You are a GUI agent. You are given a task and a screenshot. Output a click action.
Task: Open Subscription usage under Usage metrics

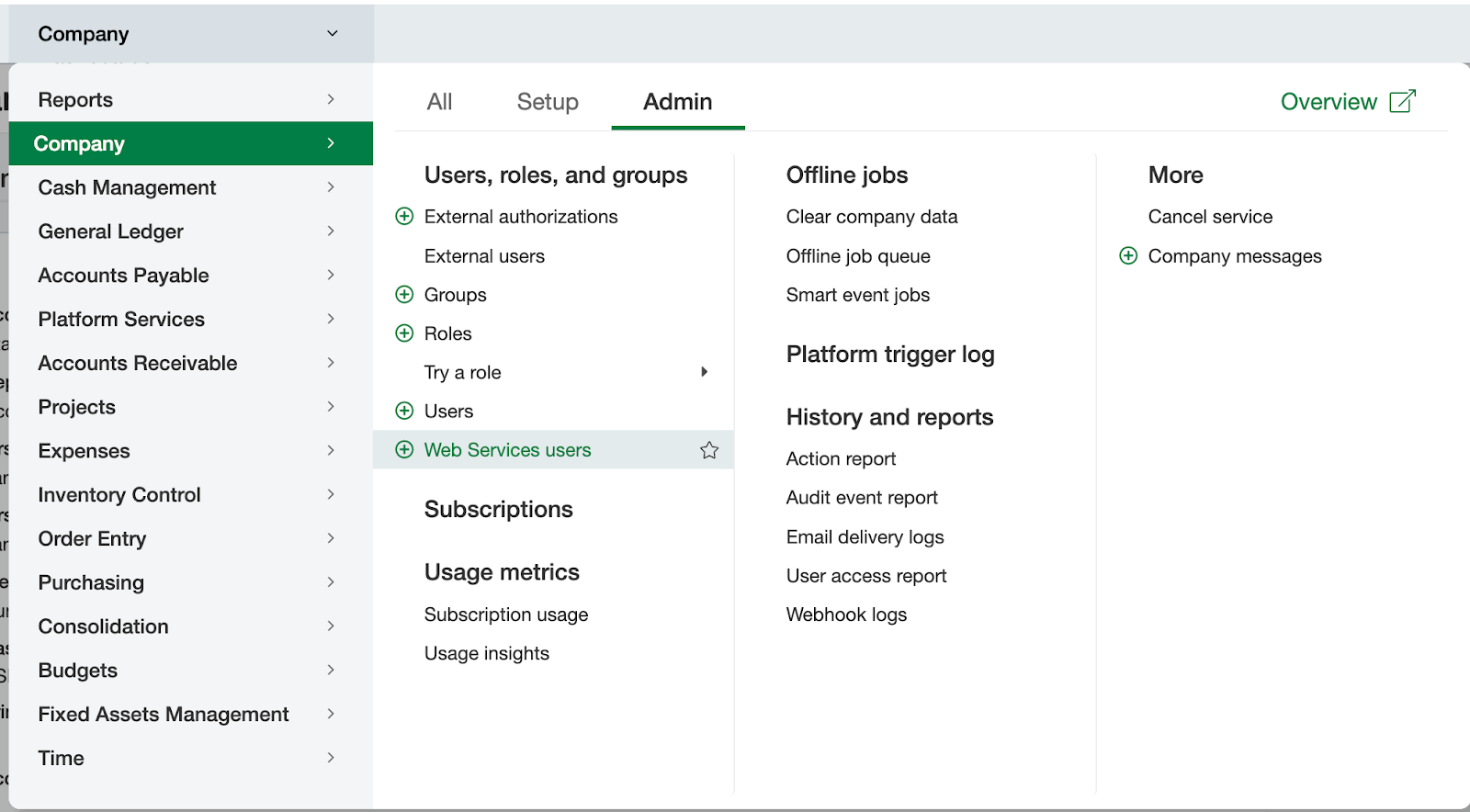coord(505,615)
